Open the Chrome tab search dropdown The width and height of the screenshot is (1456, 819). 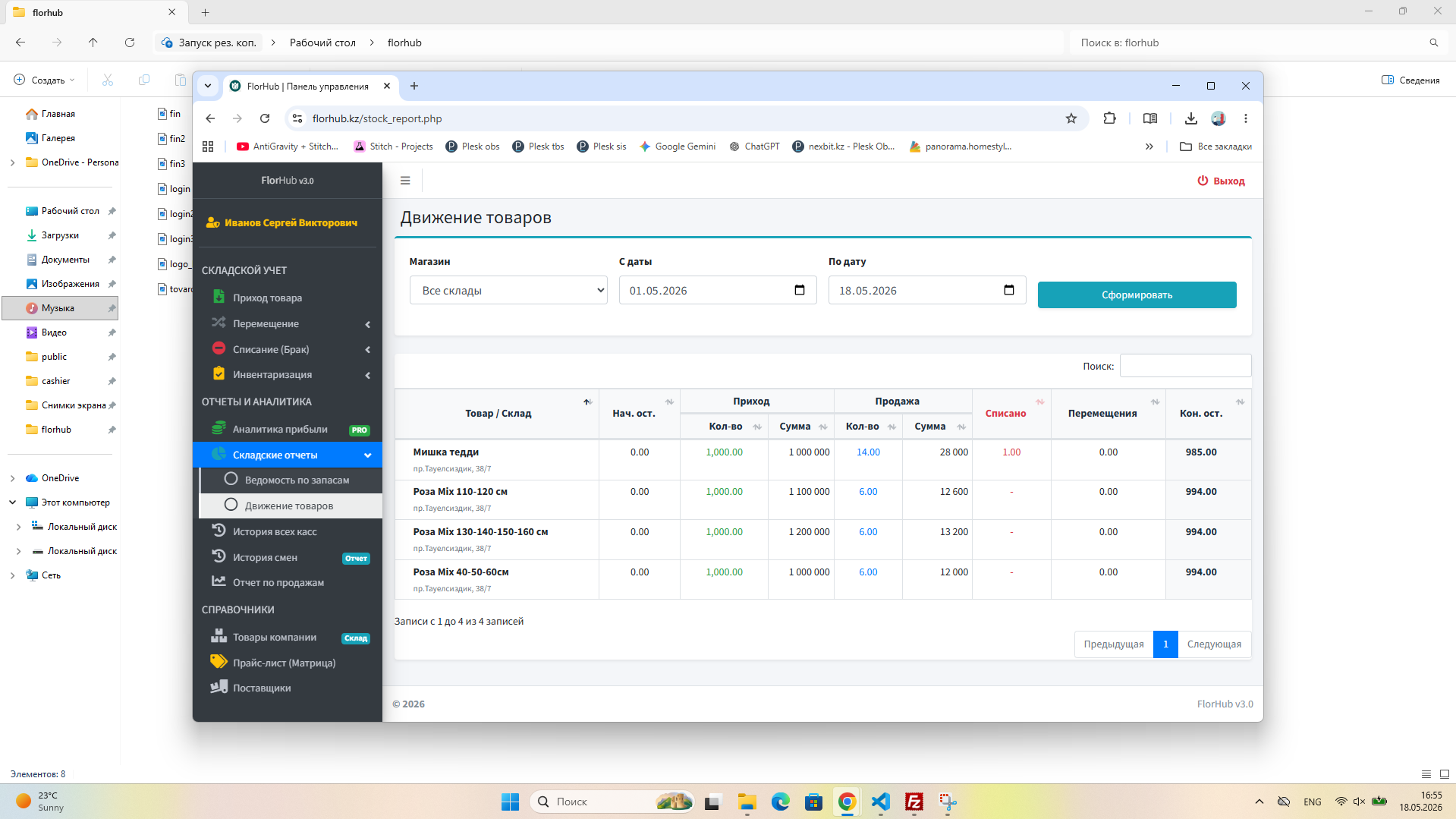(207, 86)
